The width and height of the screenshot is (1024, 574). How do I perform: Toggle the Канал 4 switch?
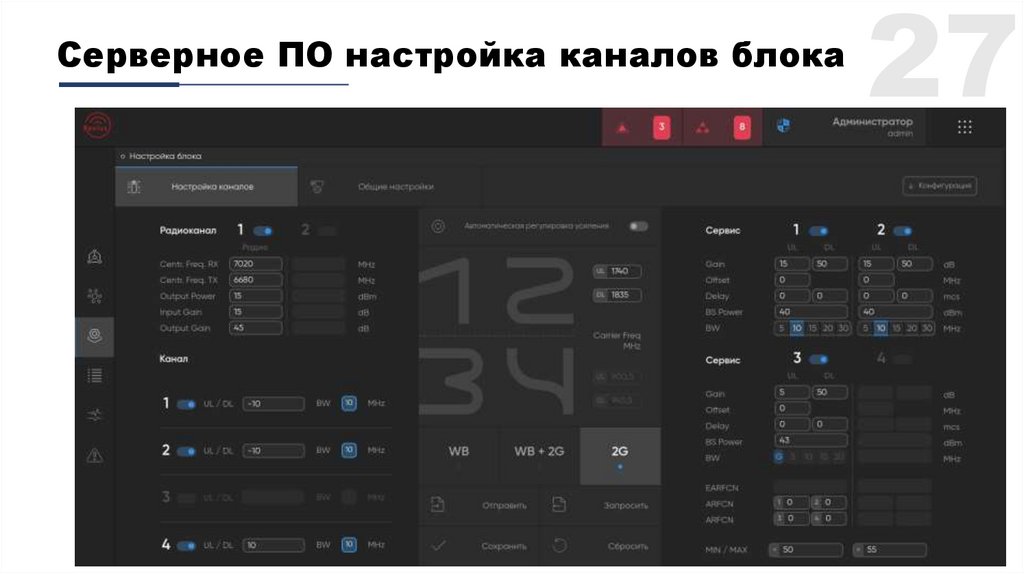coord(186,545)
